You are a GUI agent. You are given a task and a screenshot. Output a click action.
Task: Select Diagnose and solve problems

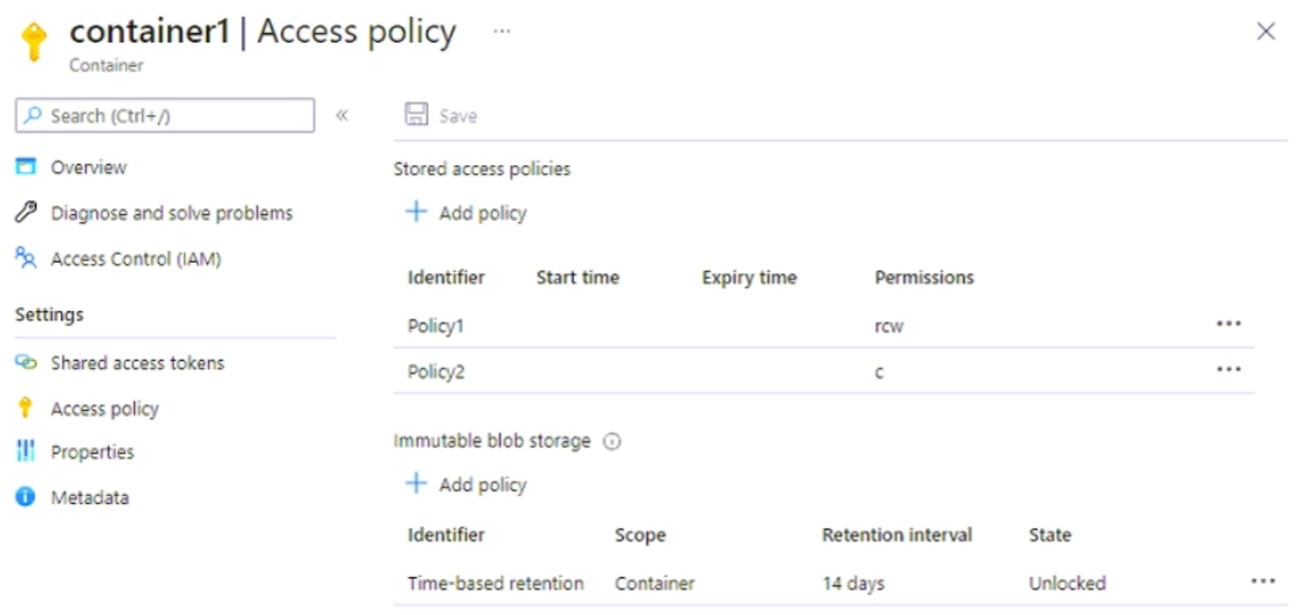(171, 212)
